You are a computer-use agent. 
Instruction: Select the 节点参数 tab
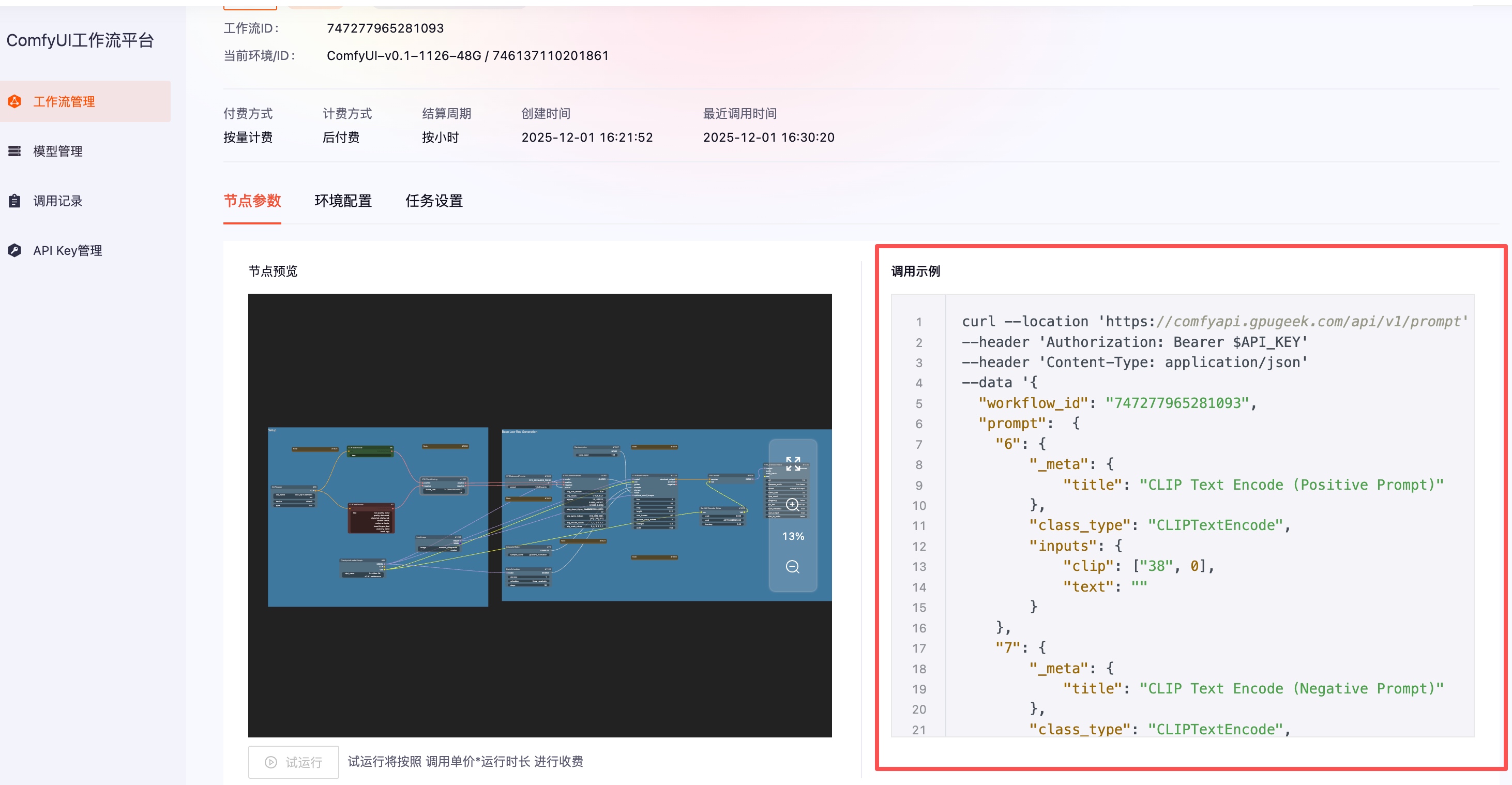[x=252, y=201]
